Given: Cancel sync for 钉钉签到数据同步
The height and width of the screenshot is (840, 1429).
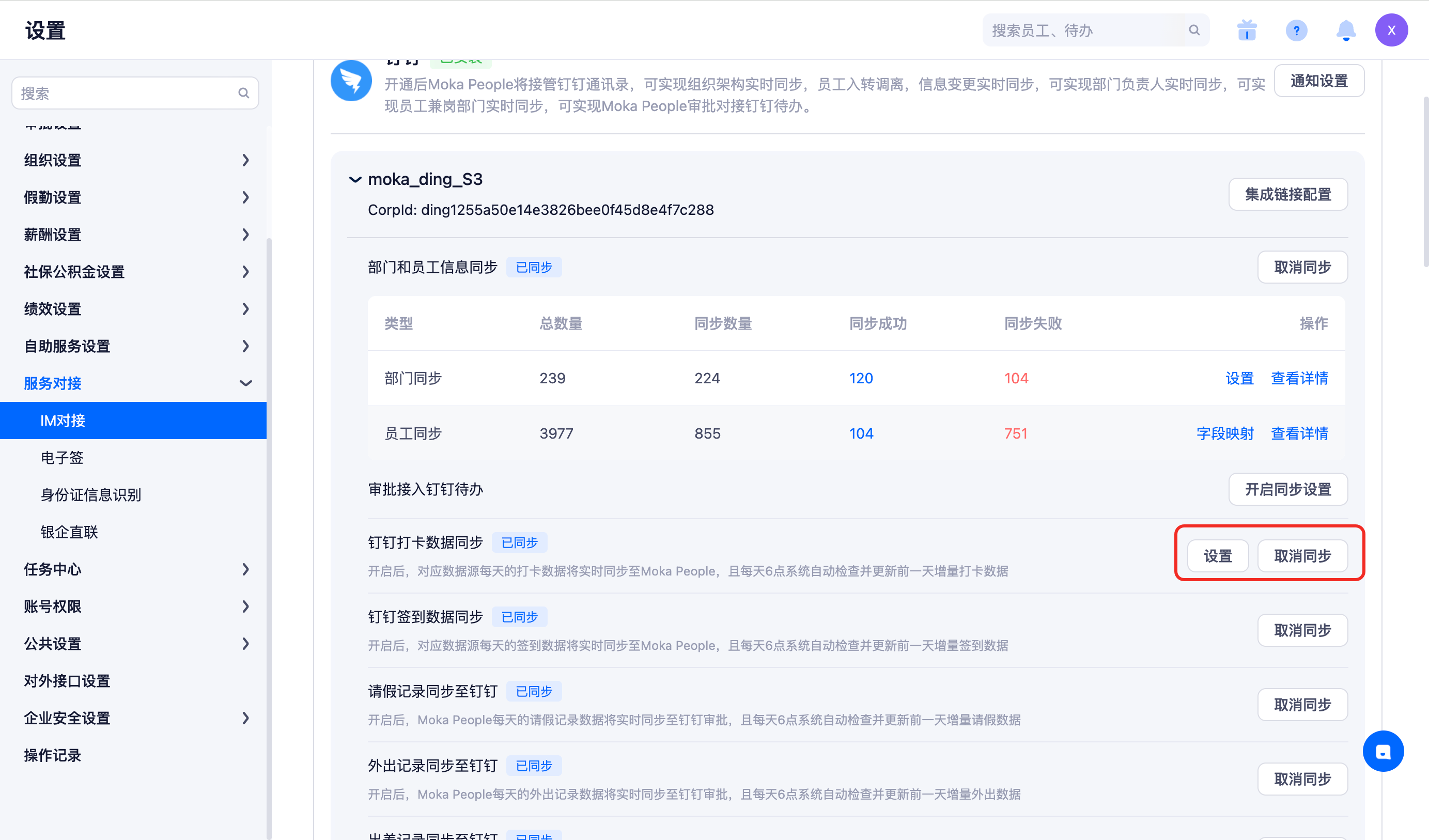Looking at the screenshot, I should [x=1302, y=630].
